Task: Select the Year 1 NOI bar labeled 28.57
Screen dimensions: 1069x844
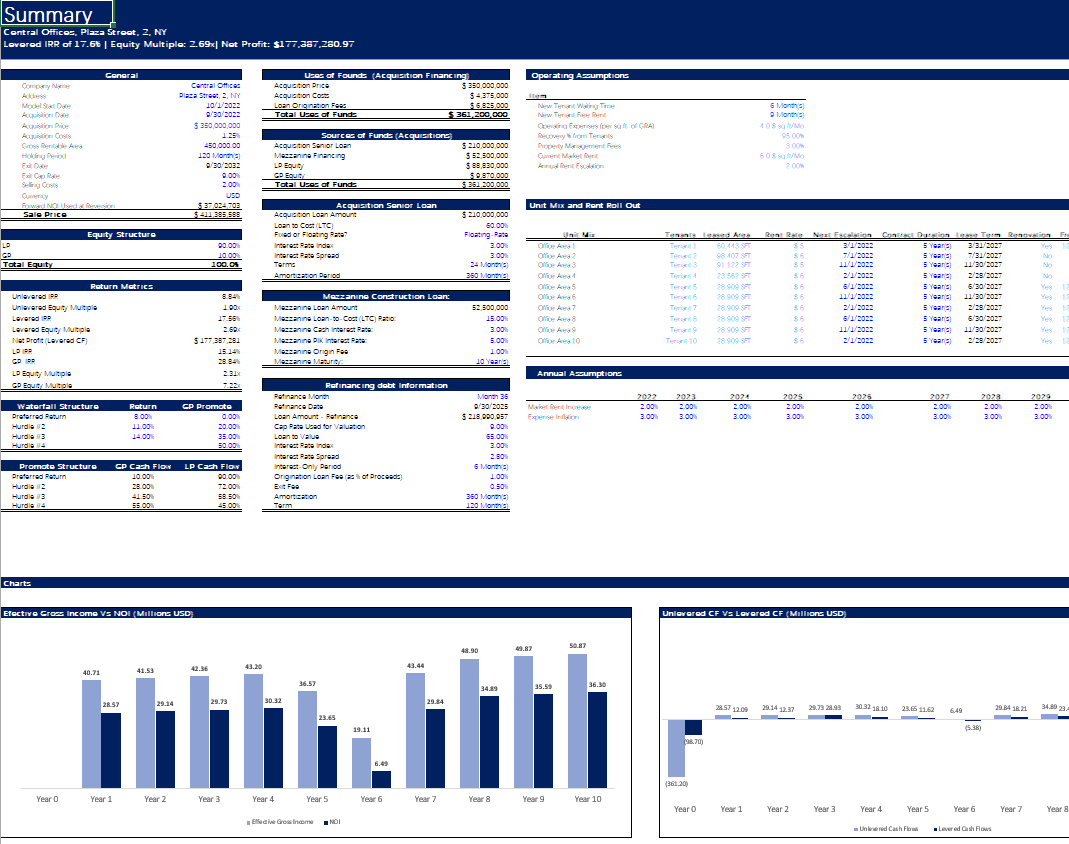Action: coord(111,750)
